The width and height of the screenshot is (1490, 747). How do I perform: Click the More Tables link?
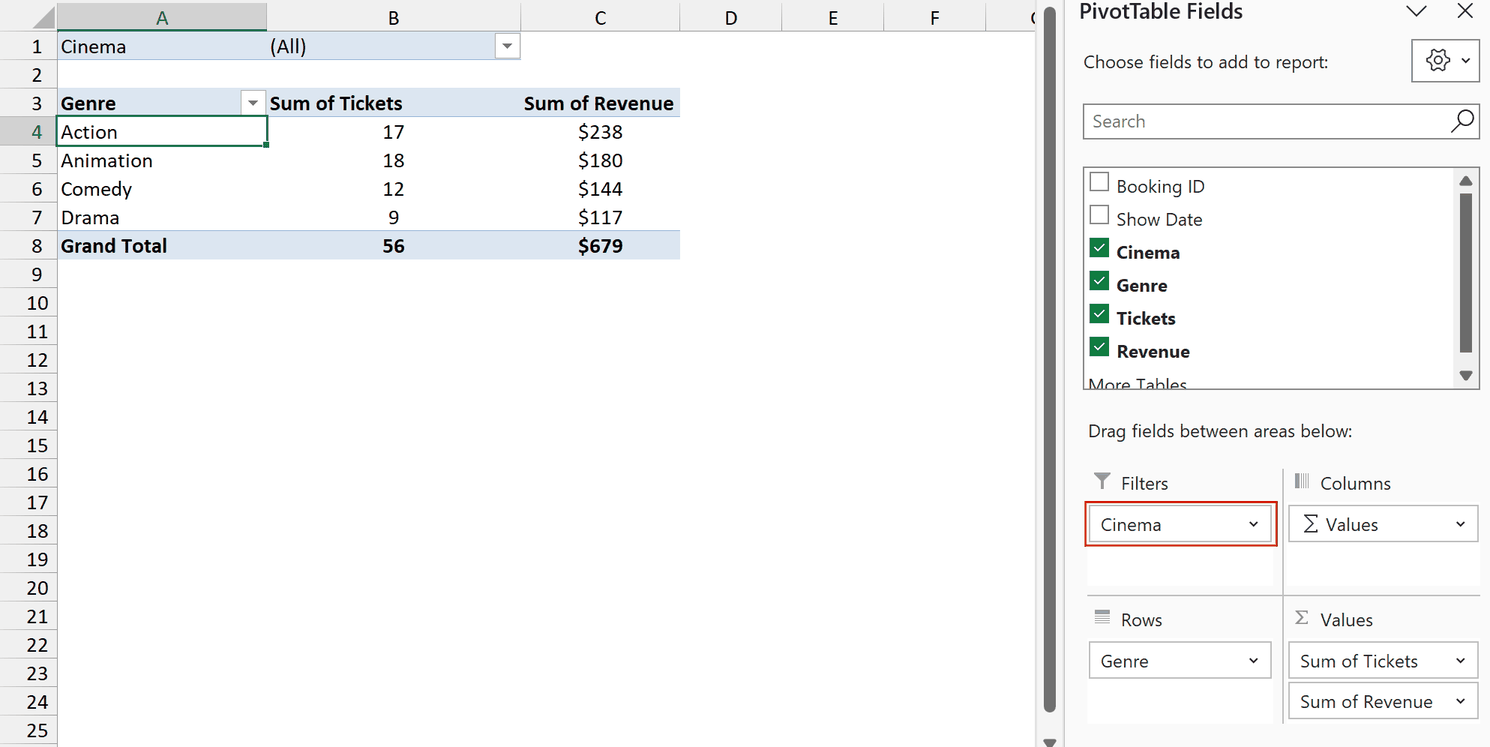[x=1137, y=384]
